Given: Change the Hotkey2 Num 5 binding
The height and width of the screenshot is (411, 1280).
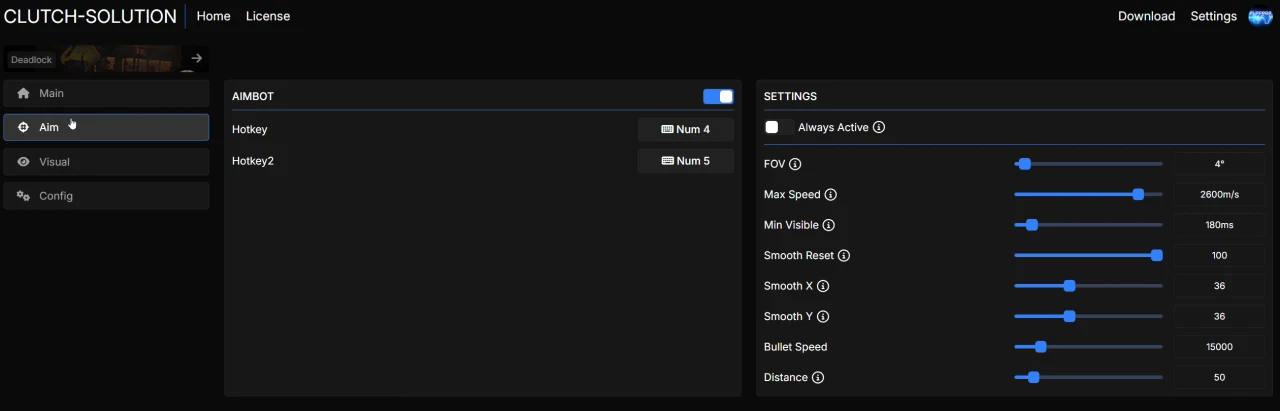Looking at the screenshot, I should (685, 160).
